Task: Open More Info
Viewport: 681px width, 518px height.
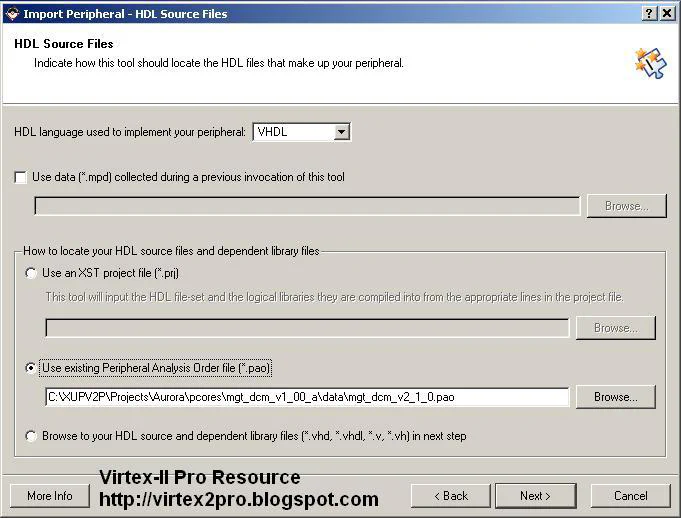Action: click(50, 495)
